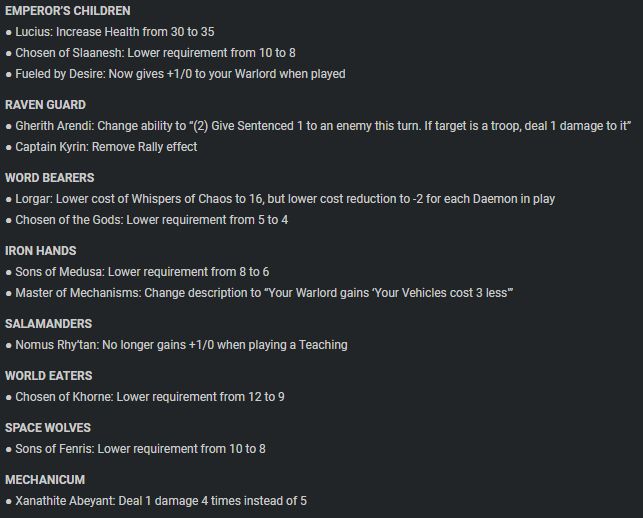643x518 pixels.
Task: Select the SPACE WOLVES heading
Action: click(x=49, y=428)
